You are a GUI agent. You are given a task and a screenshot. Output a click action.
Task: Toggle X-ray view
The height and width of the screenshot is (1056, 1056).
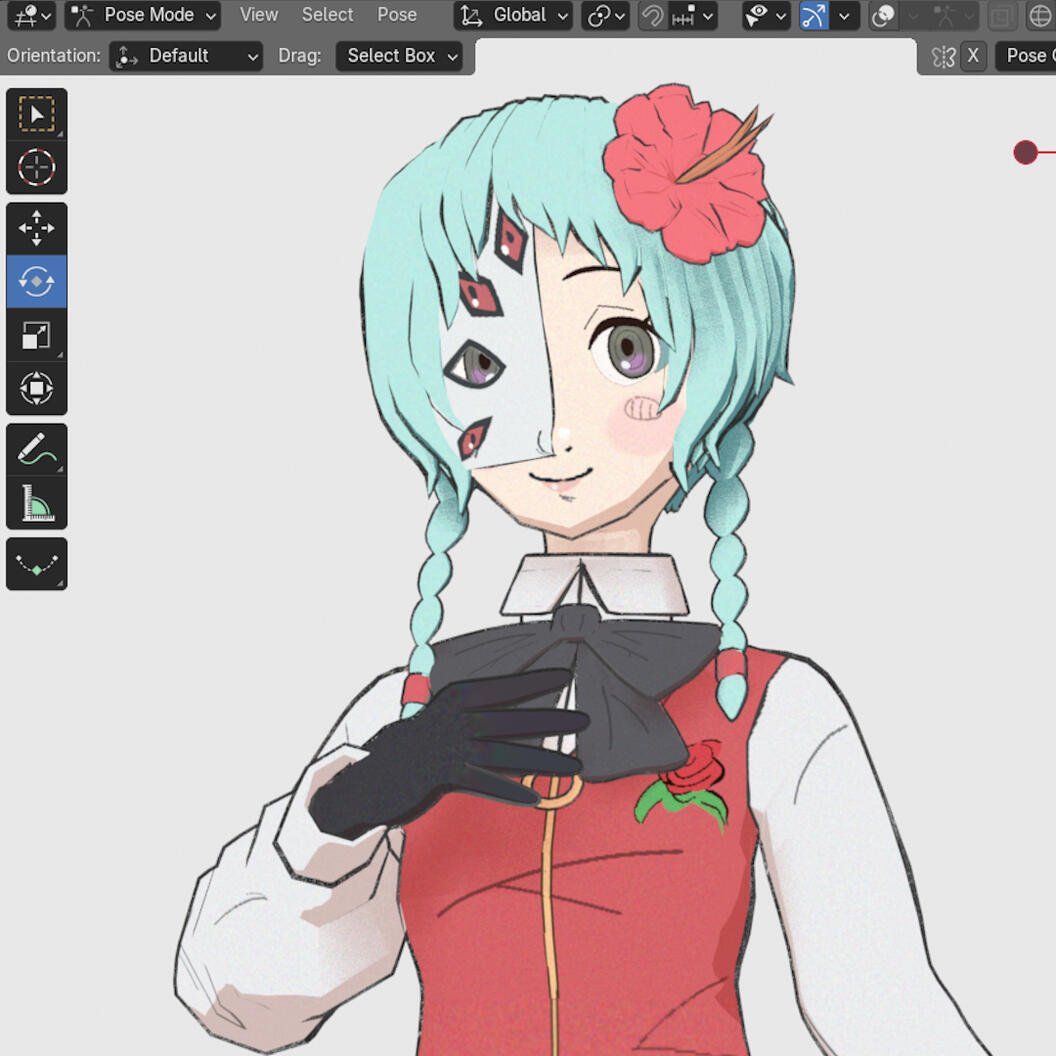pos(1001,15)
